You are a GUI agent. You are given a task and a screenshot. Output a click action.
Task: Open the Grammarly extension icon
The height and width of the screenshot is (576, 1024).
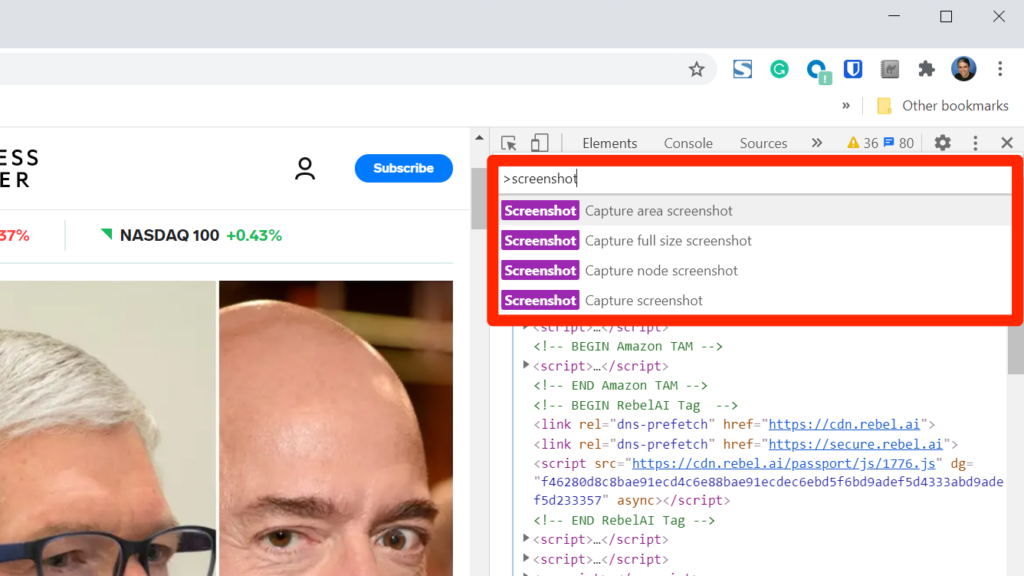[x=779, y=69]
